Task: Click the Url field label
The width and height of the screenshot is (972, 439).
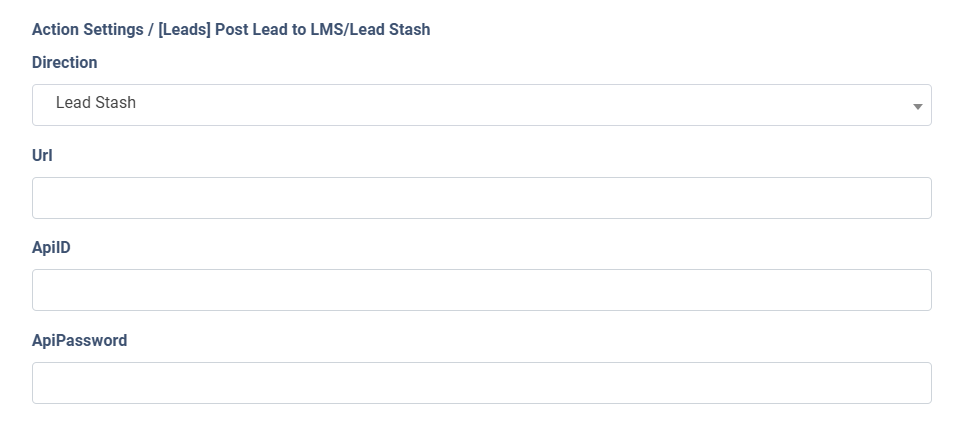Action: tap(42, 155)
